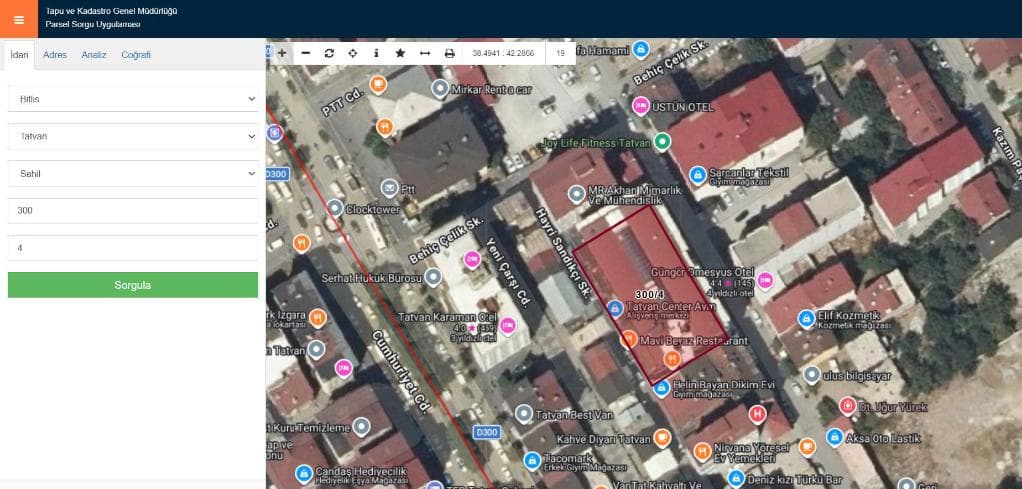1022x489 pixels.
Task: Click the Joy Life Fitness Tatvan marker
Action: [x=662, y=141]
